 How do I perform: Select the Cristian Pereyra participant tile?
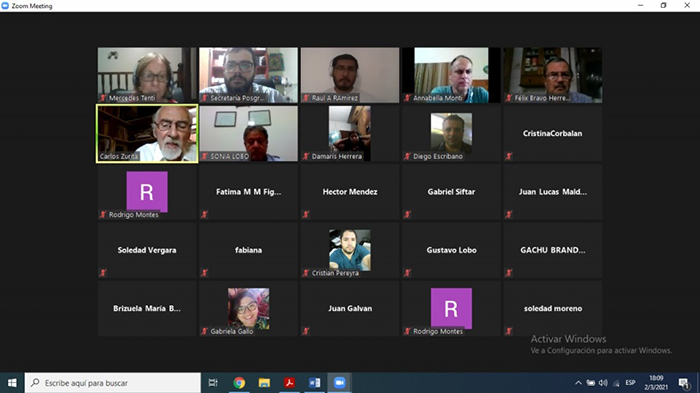tap(350, 250)
